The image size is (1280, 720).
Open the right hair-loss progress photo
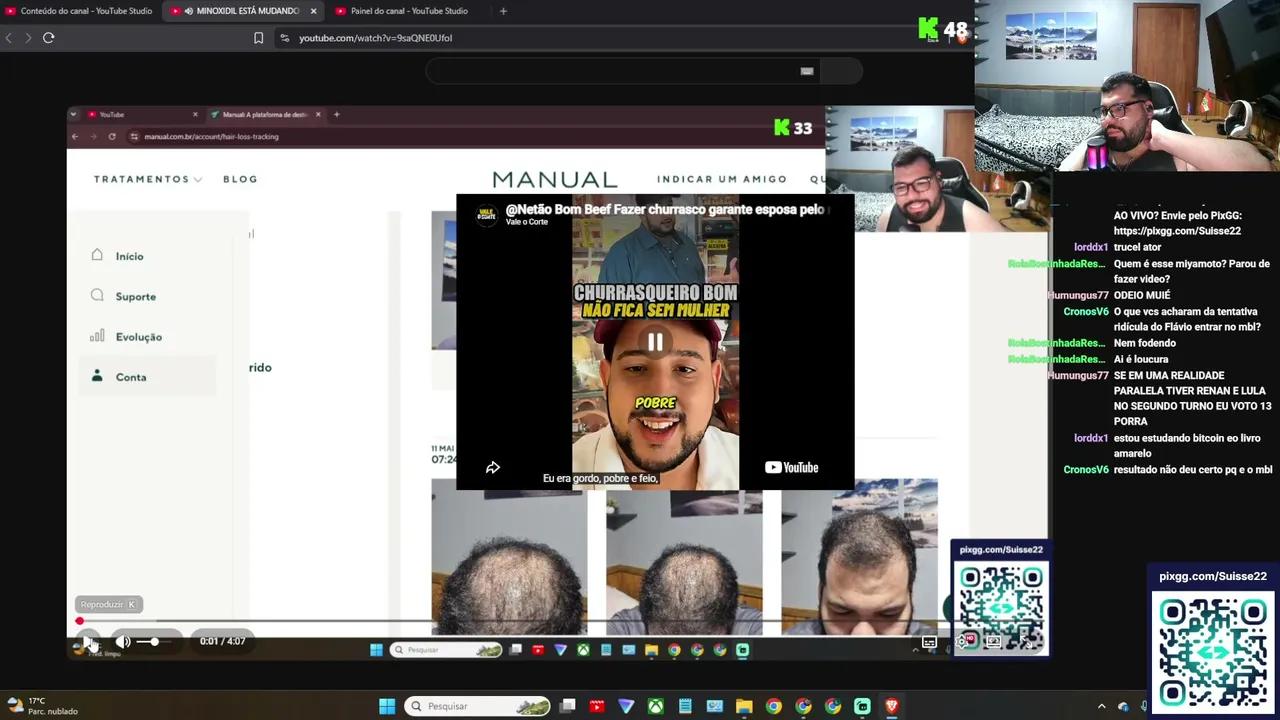860,556
